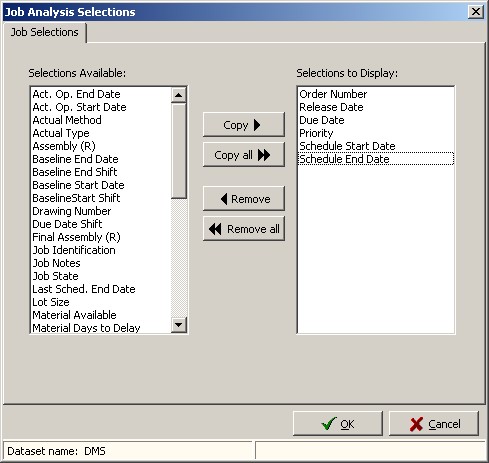This screenshot has width=489, height=463.
Task: Click the Remove all double-arrow button
Action: [244, 229]
